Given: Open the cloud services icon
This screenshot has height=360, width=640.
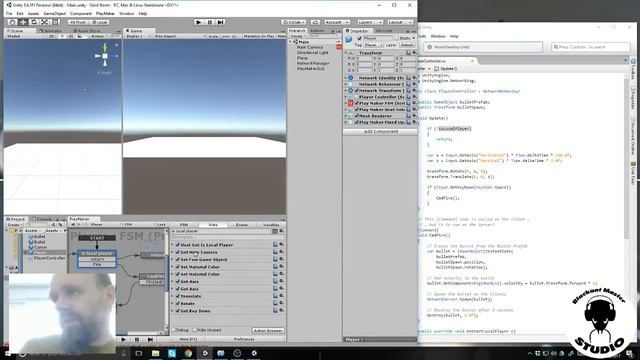Looking at the screenshot, I should pos(315,22).
